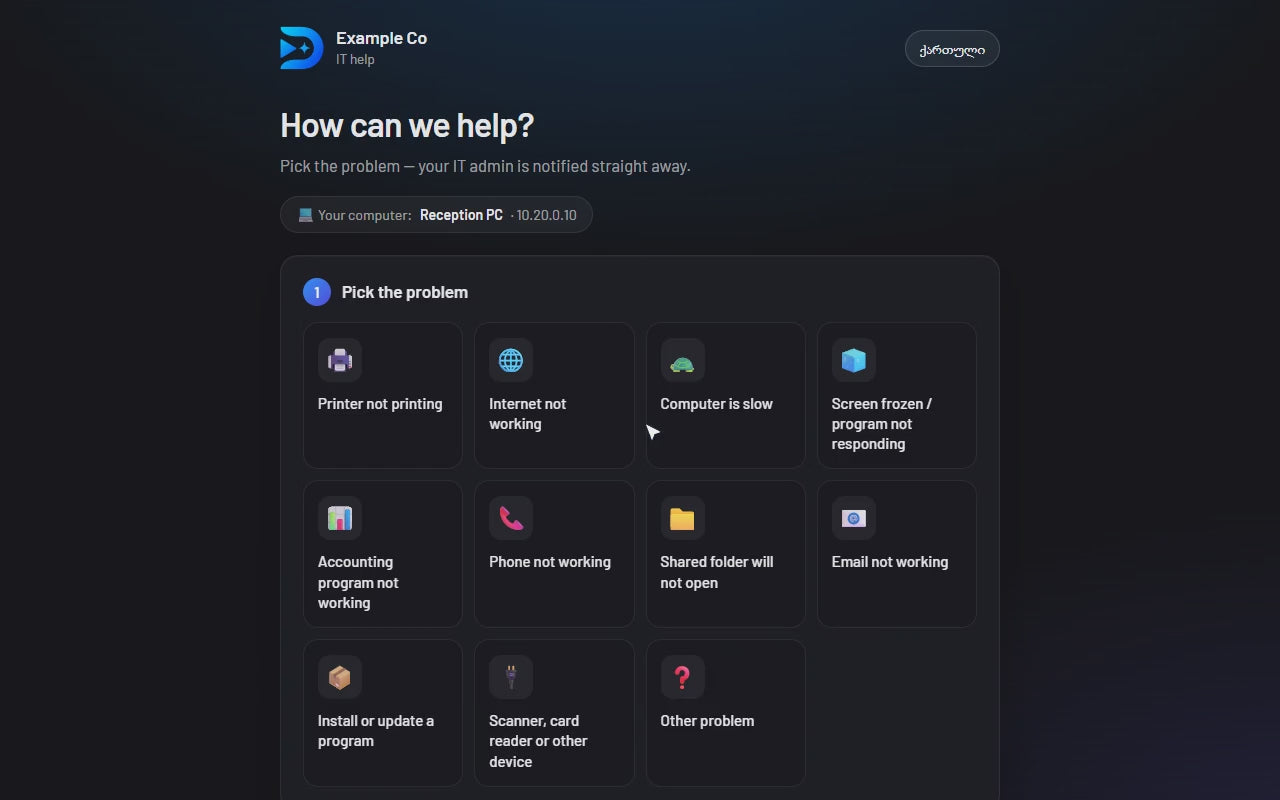Viewport: 1280px width, 800px height.
Task: Click the bar chart icon for Accounting program
Action: (x=340, y=518)
